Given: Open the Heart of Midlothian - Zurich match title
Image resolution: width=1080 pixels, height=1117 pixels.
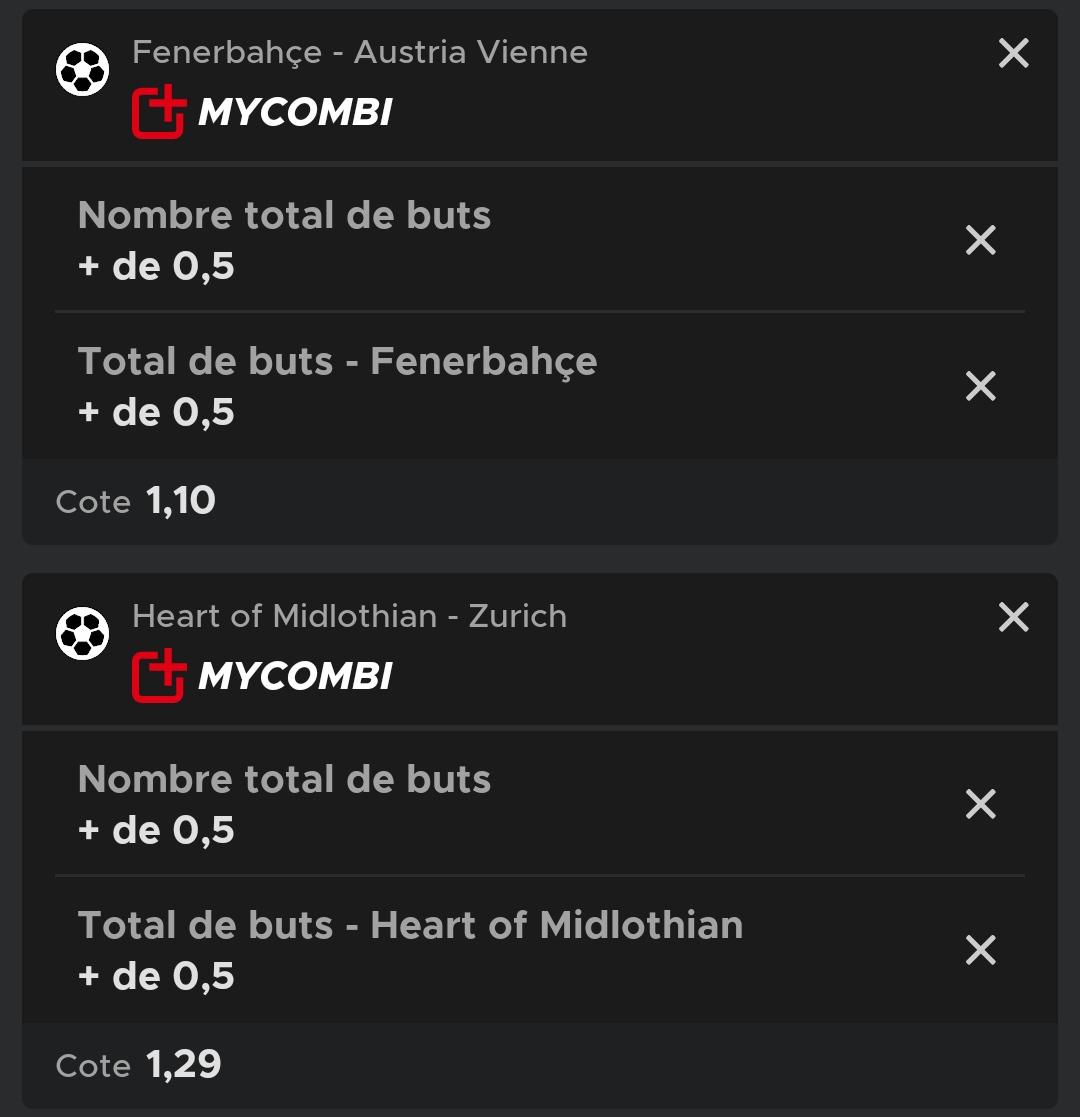Looking at the screenshot, I should pos(350,616).
